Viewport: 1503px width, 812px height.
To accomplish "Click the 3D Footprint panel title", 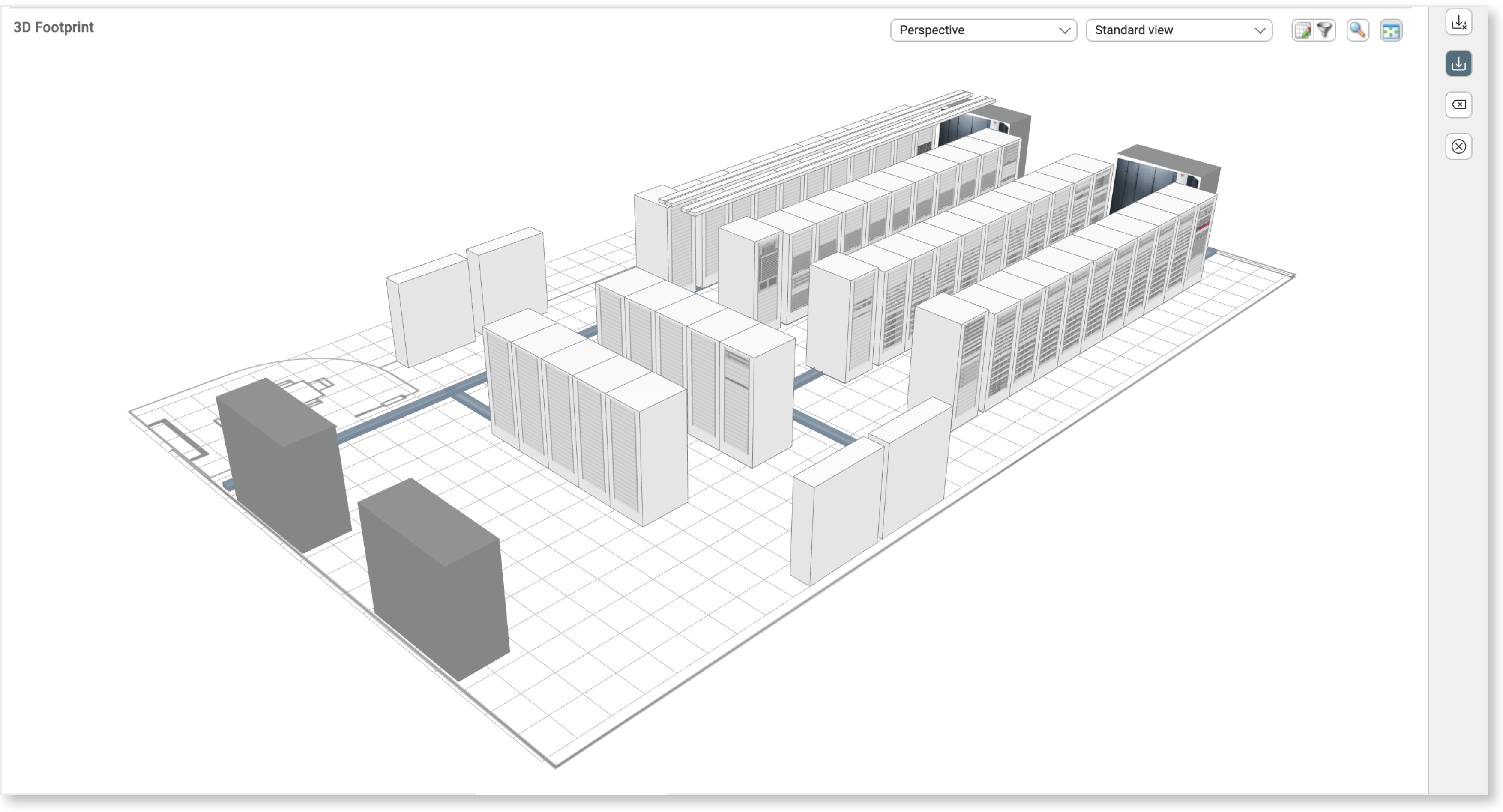I will [x=54, y=27].
